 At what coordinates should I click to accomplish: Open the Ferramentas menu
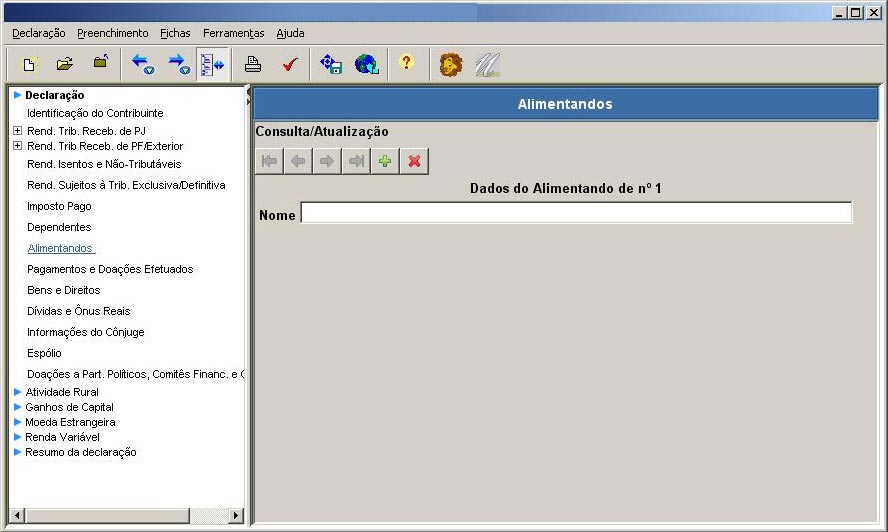pyautogui.click(x=233, y=33)
